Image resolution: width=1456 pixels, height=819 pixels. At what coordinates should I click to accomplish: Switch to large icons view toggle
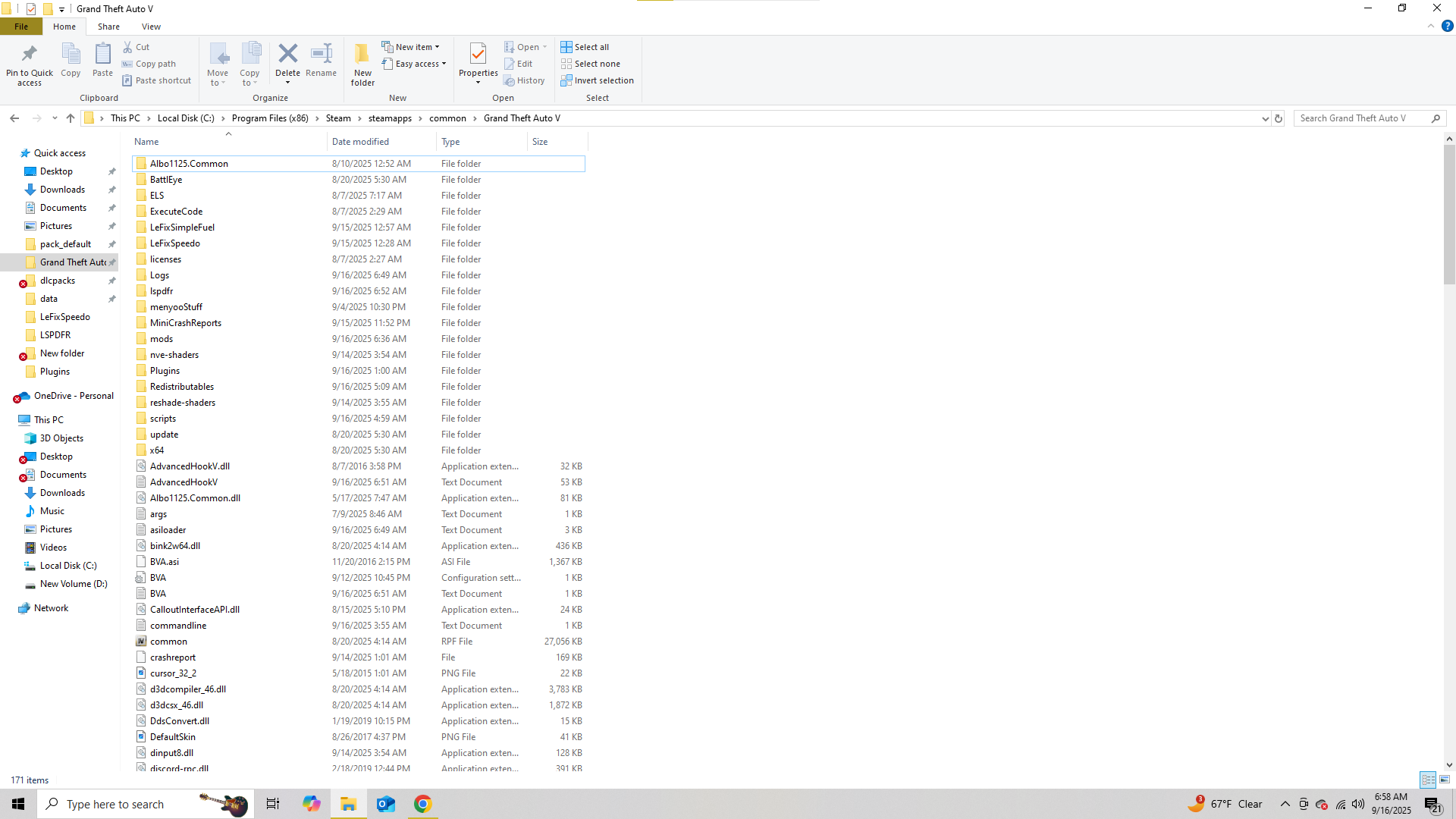(1445, 780)
